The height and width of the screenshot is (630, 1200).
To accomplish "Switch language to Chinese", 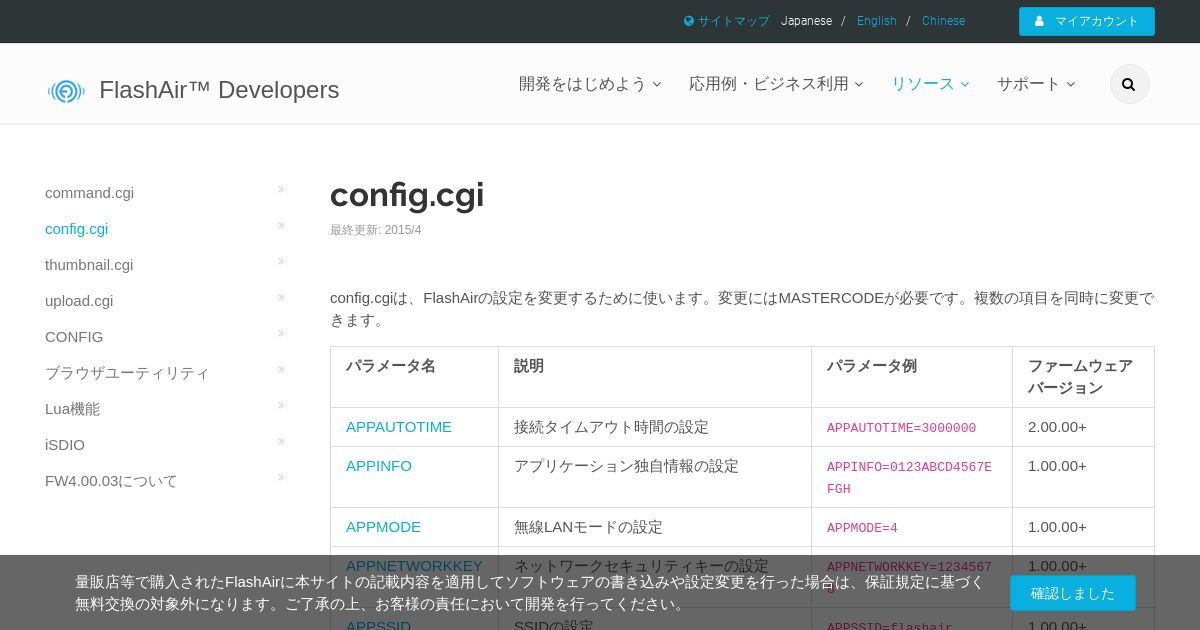I will (943, 21).
